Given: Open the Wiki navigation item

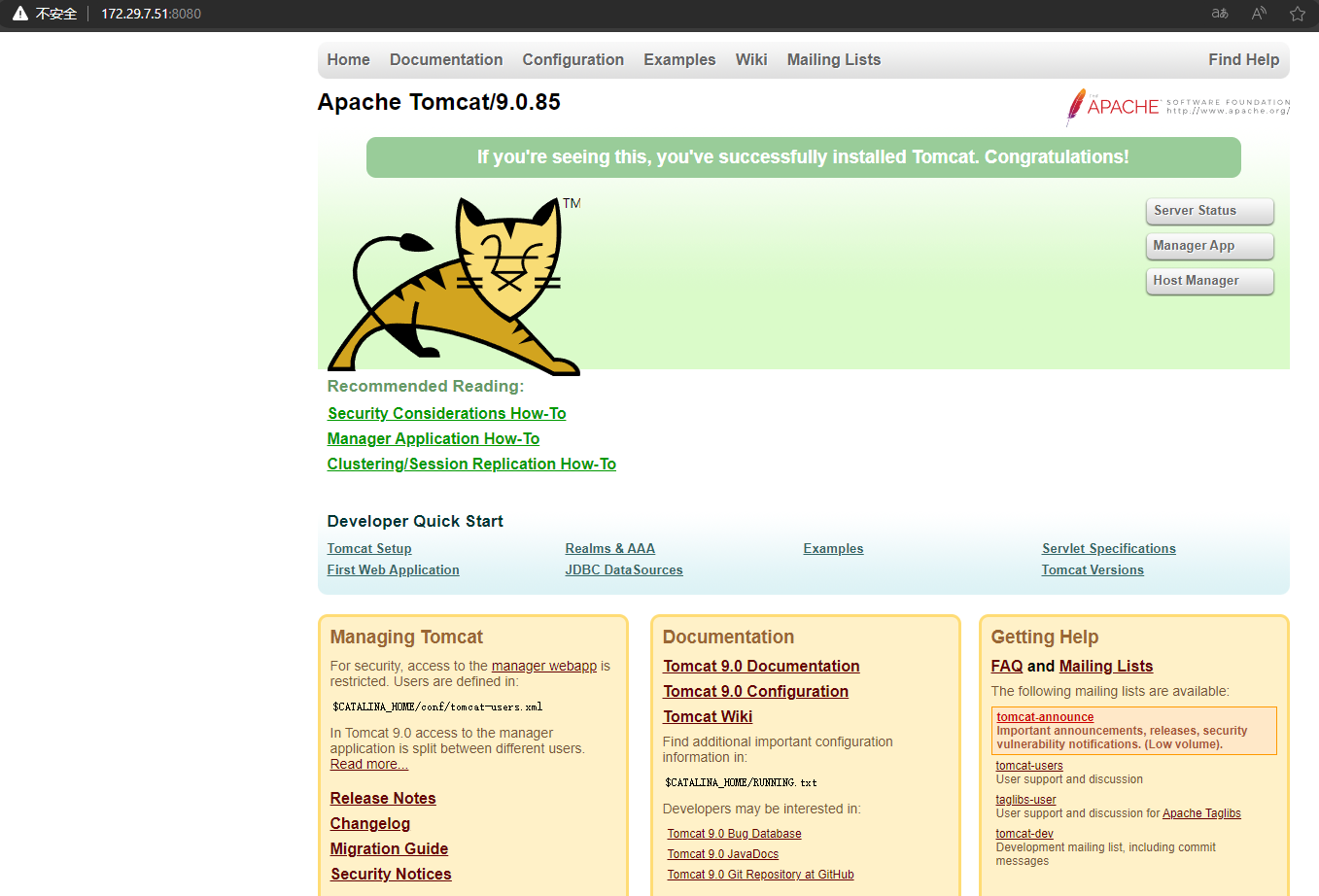Looking at the screenshot, I should pyautogui.click(x=751, y=59).
